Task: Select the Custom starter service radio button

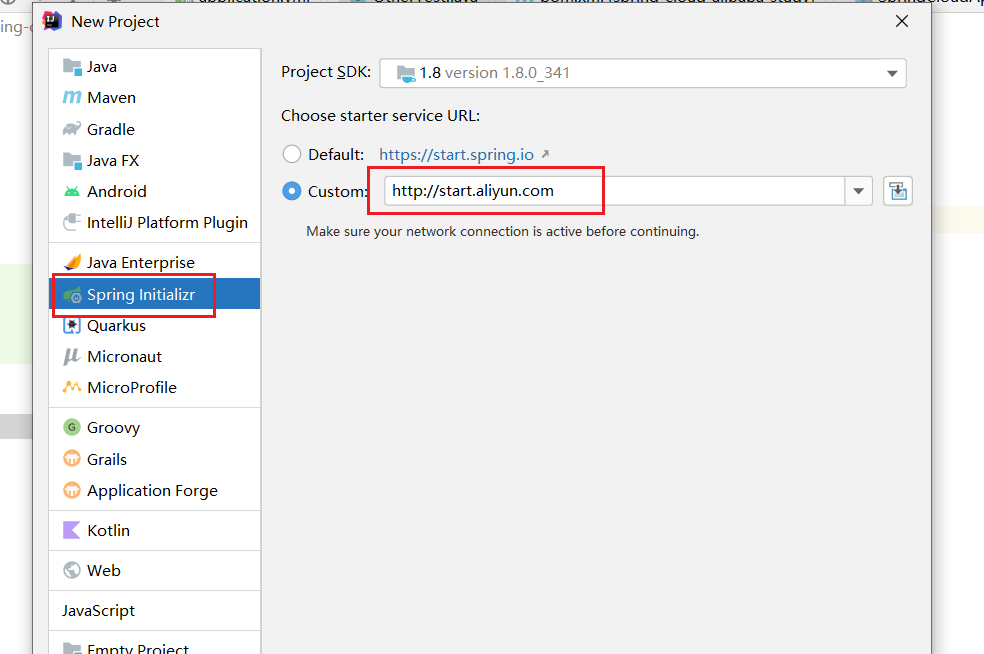Action: click(x=292, y=191)
